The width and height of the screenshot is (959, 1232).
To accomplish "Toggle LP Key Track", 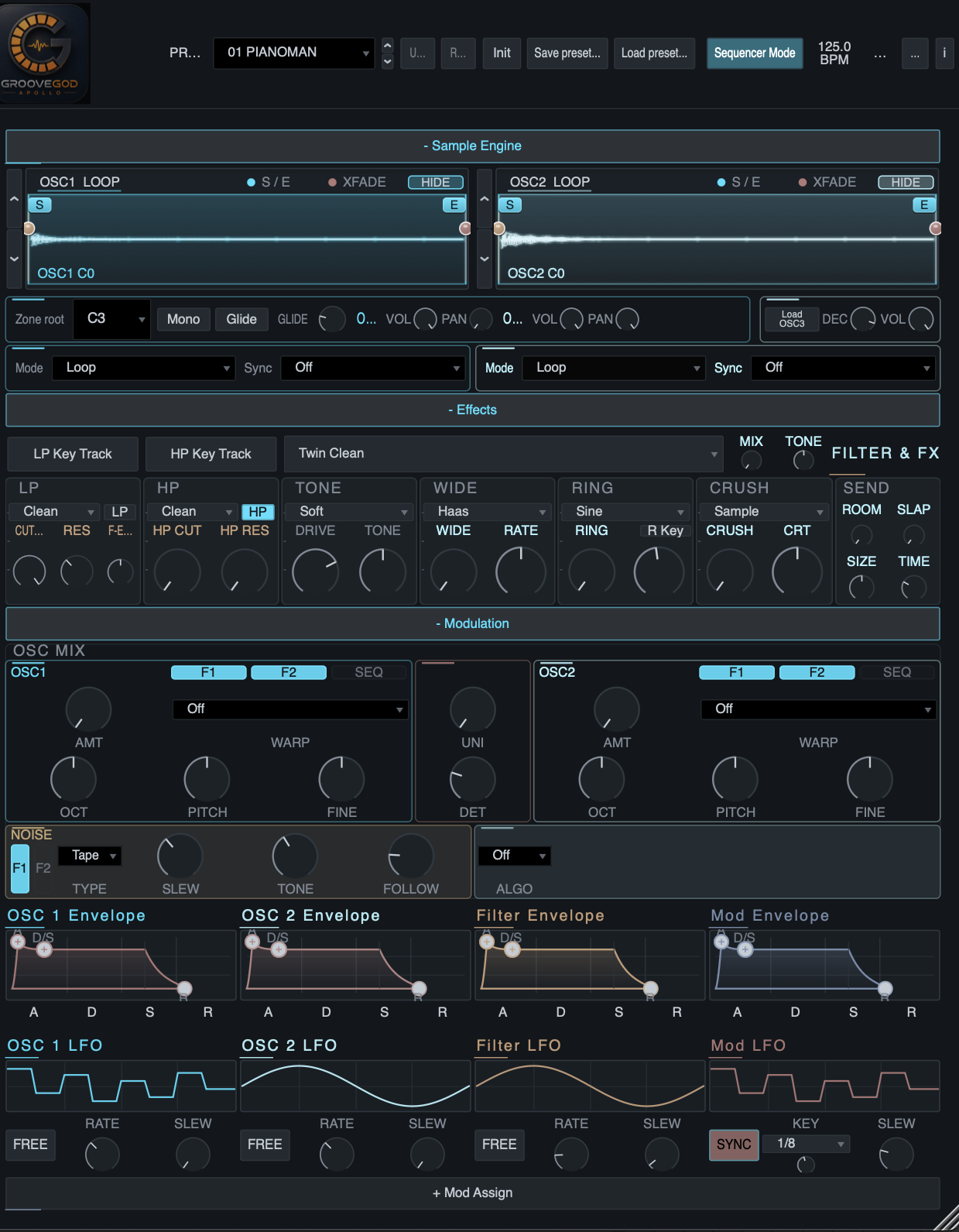I will click(73, 454).
